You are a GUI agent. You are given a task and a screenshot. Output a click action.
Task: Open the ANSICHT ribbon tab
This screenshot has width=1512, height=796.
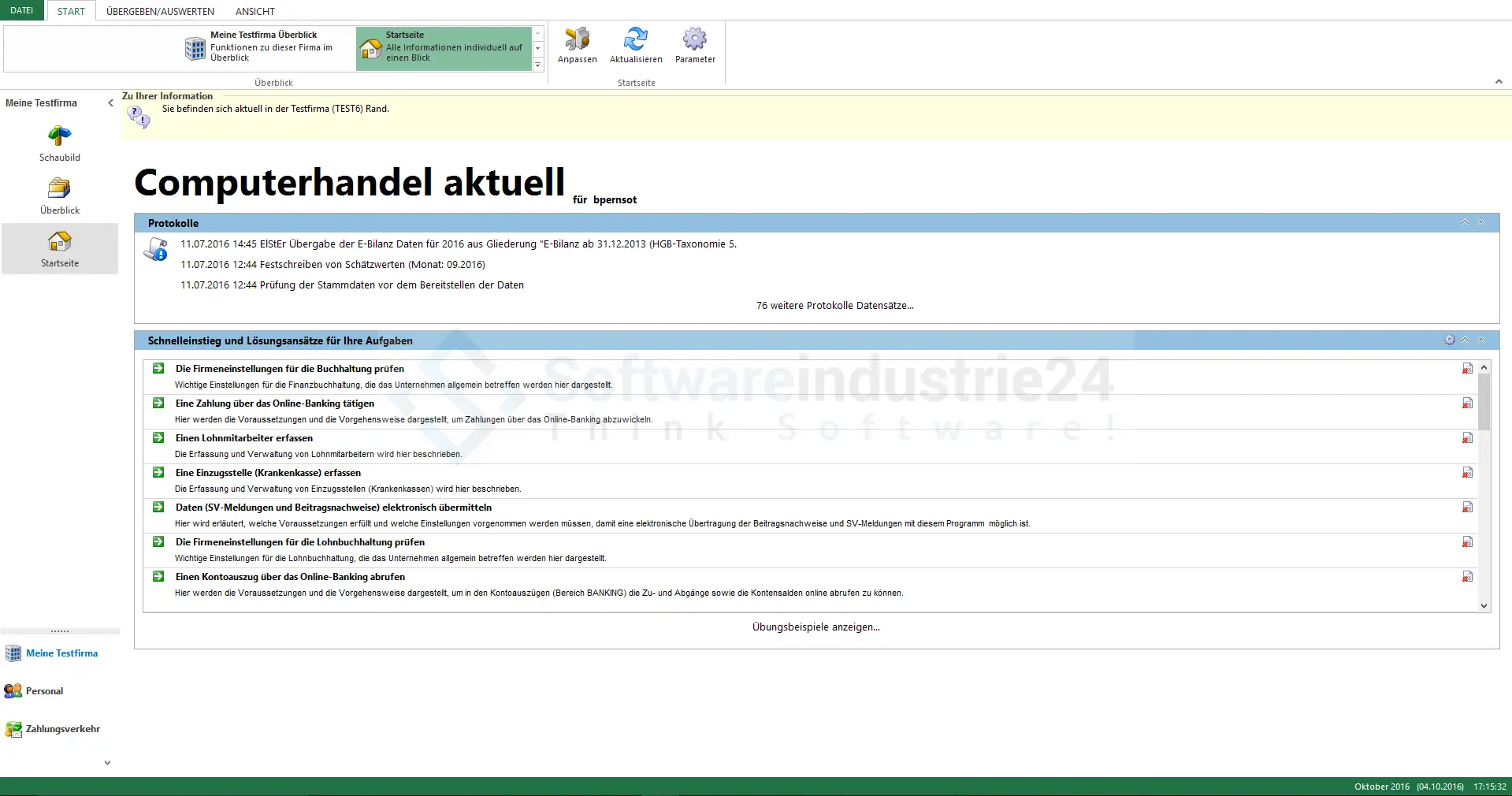pos(255,11)
